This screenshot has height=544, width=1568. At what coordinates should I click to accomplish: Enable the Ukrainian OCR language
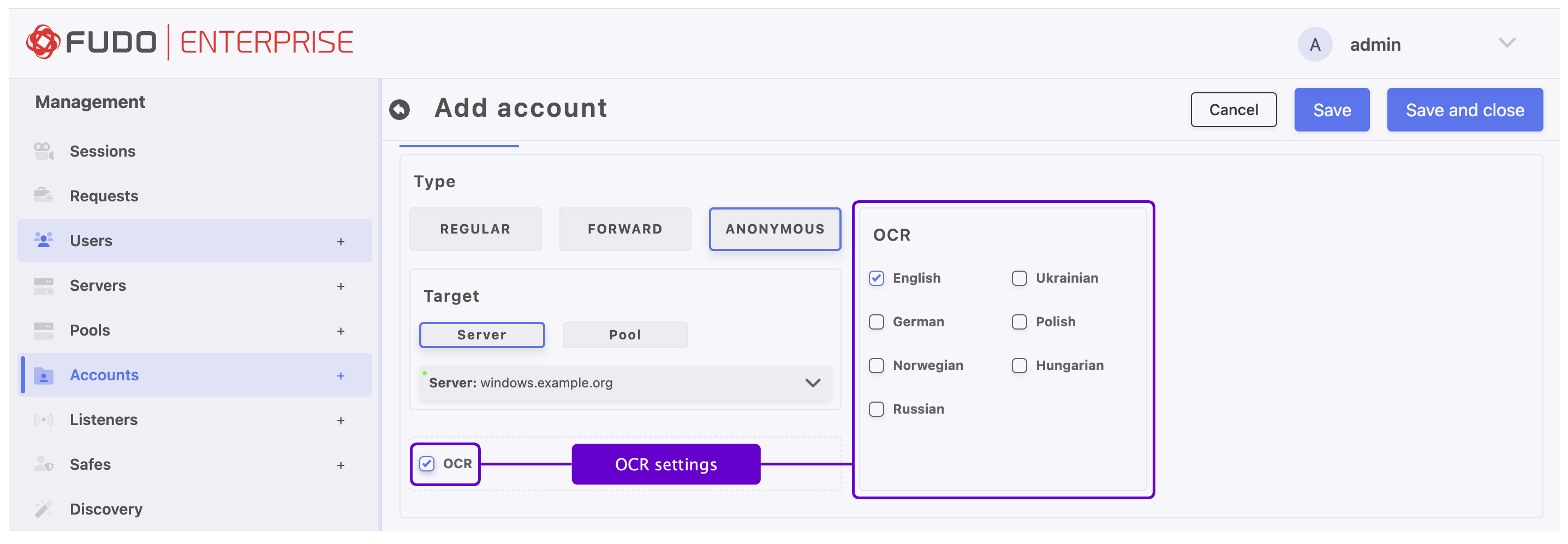click(1020, 278)
